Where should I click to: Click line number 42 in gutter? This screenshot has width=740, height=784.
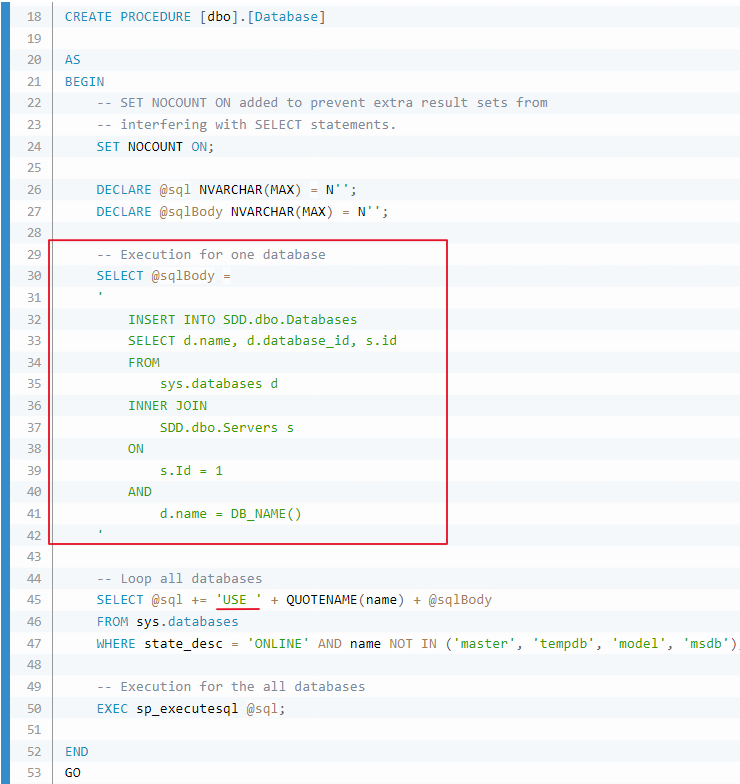click(x=34, y=536)
